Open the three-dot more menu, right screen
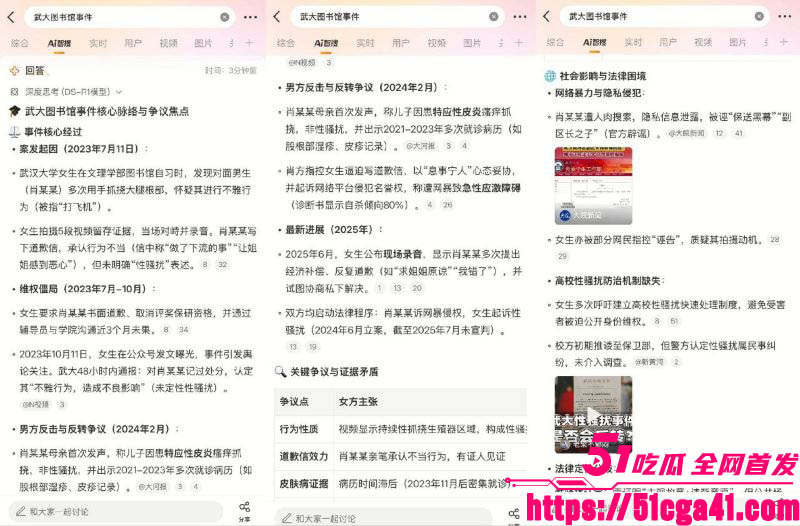 coord(785,16)
